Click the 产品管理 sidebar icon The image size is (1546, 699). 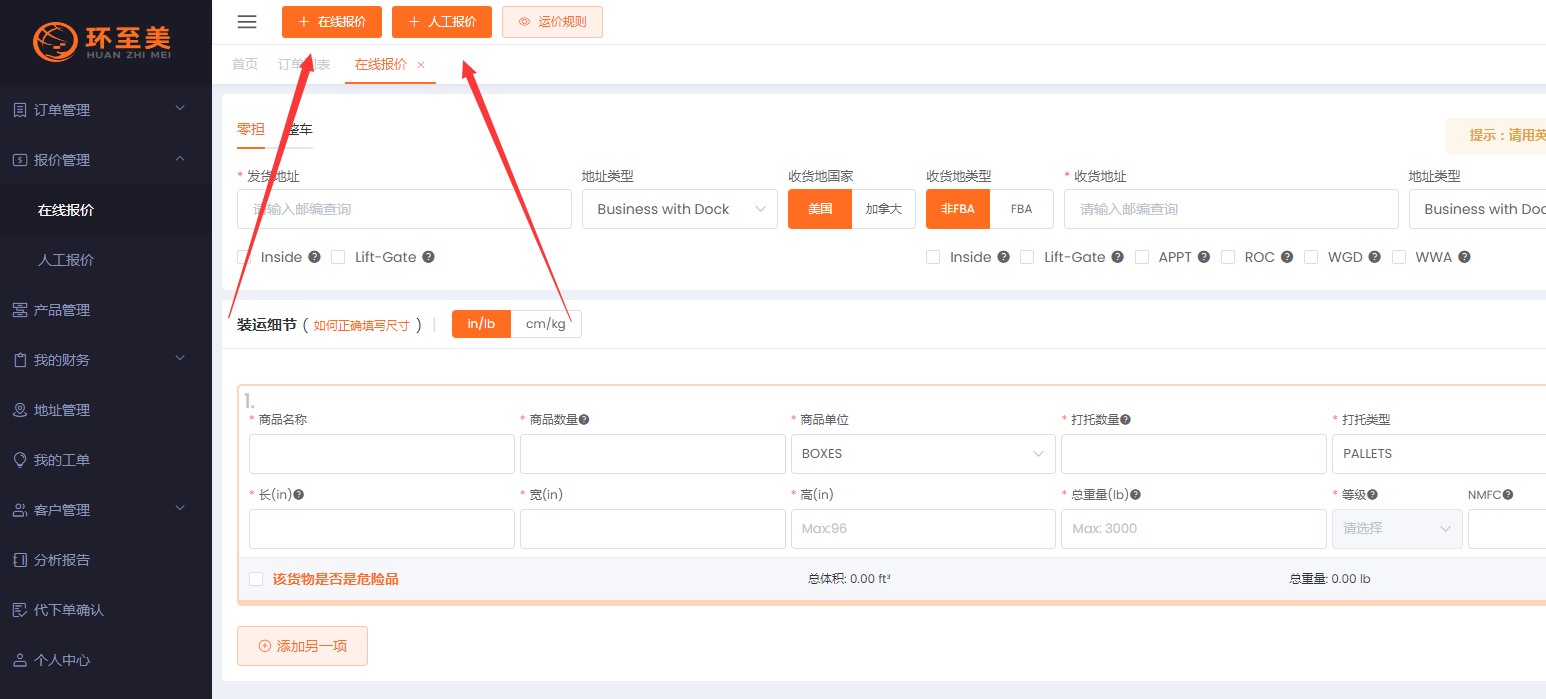click(20, 310)
